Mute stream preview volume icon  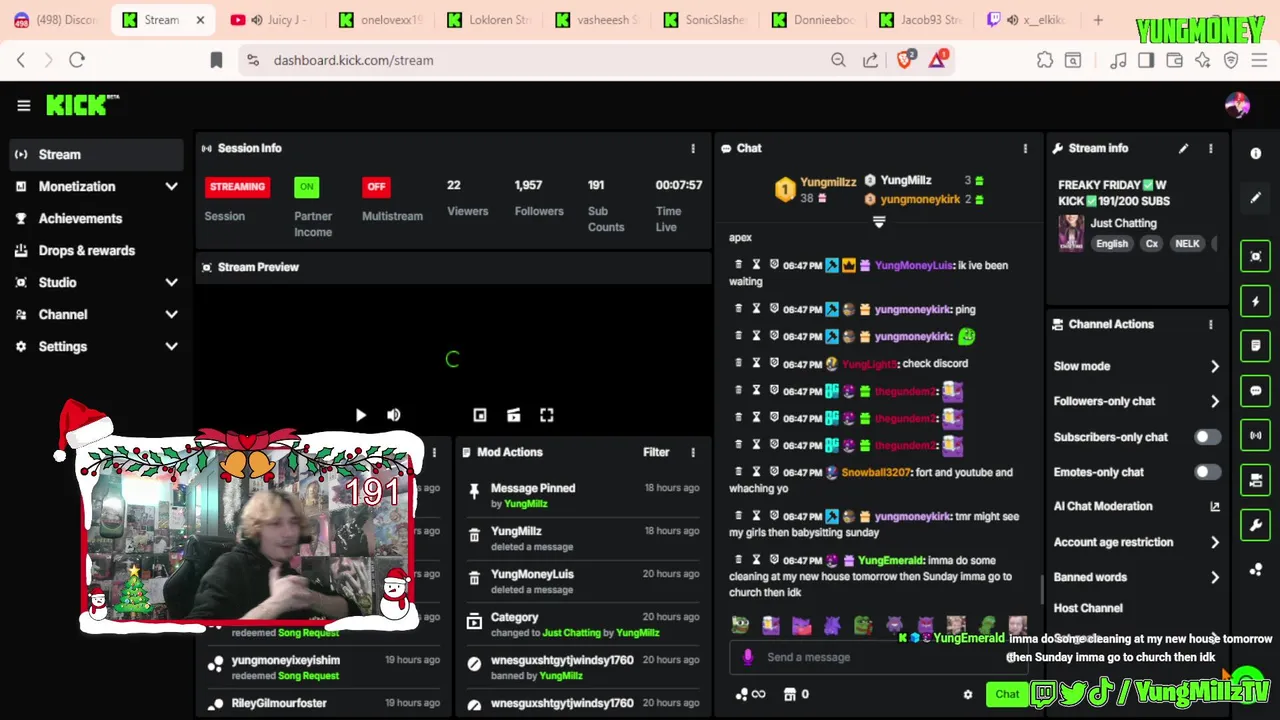coord(394,415)
